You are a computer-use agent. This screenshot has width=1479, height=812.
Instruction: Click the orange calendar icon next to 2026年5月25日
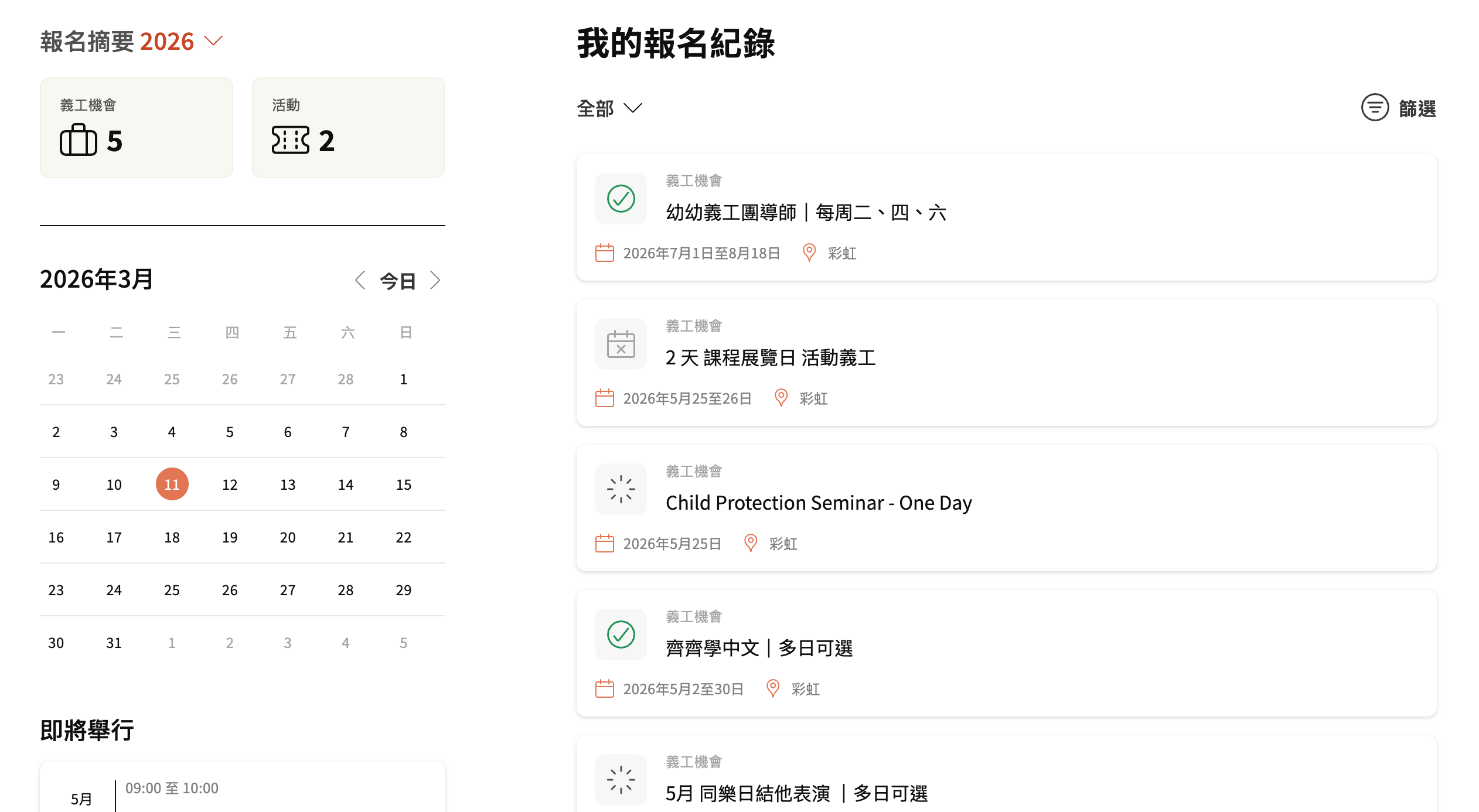point(604,543)
